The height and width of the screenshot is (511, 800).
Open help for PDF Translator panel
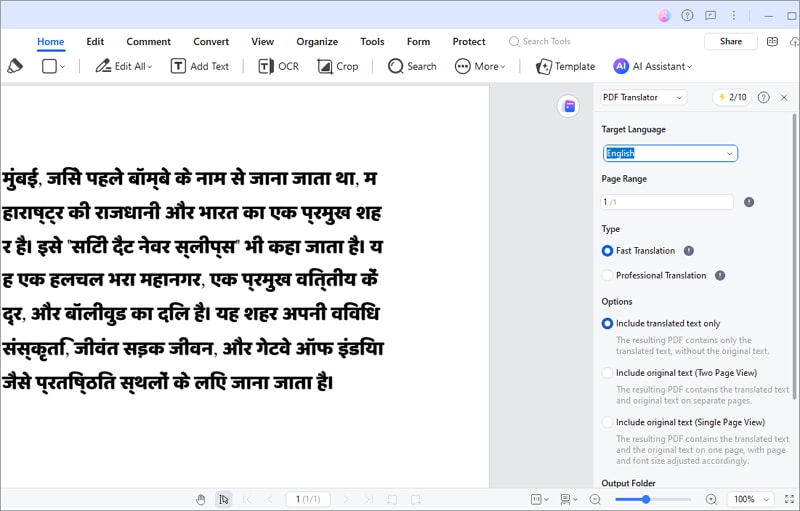763,97
